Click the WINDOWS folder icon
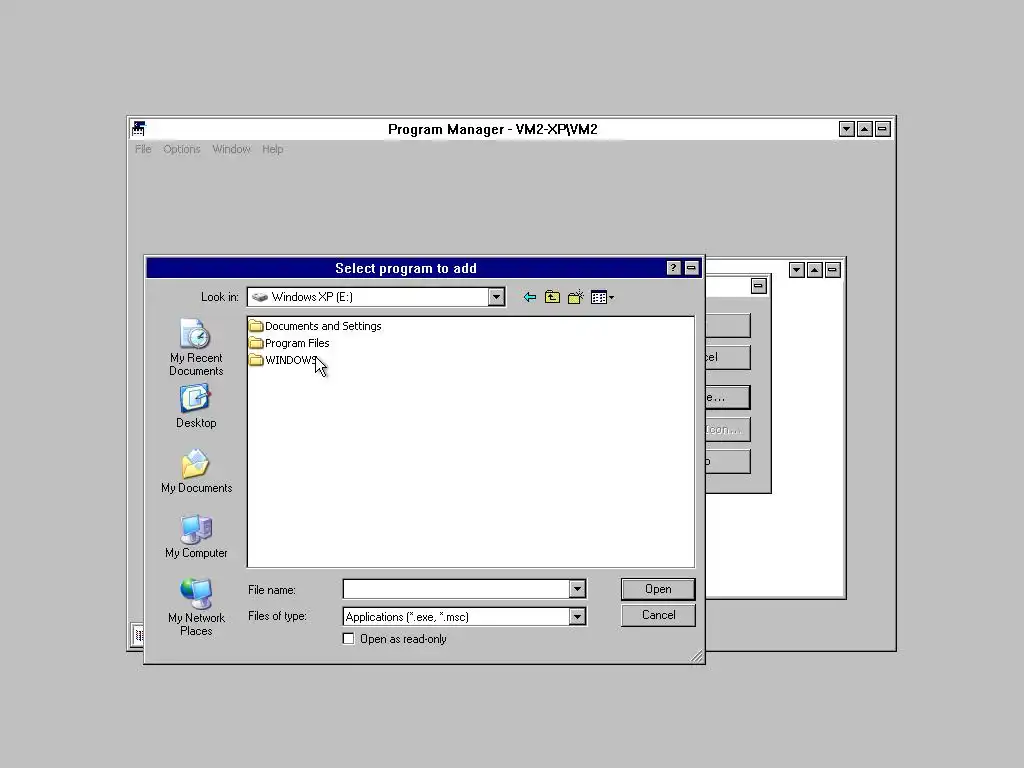Viewport: 1024px width, 768px height. point(256,360)
